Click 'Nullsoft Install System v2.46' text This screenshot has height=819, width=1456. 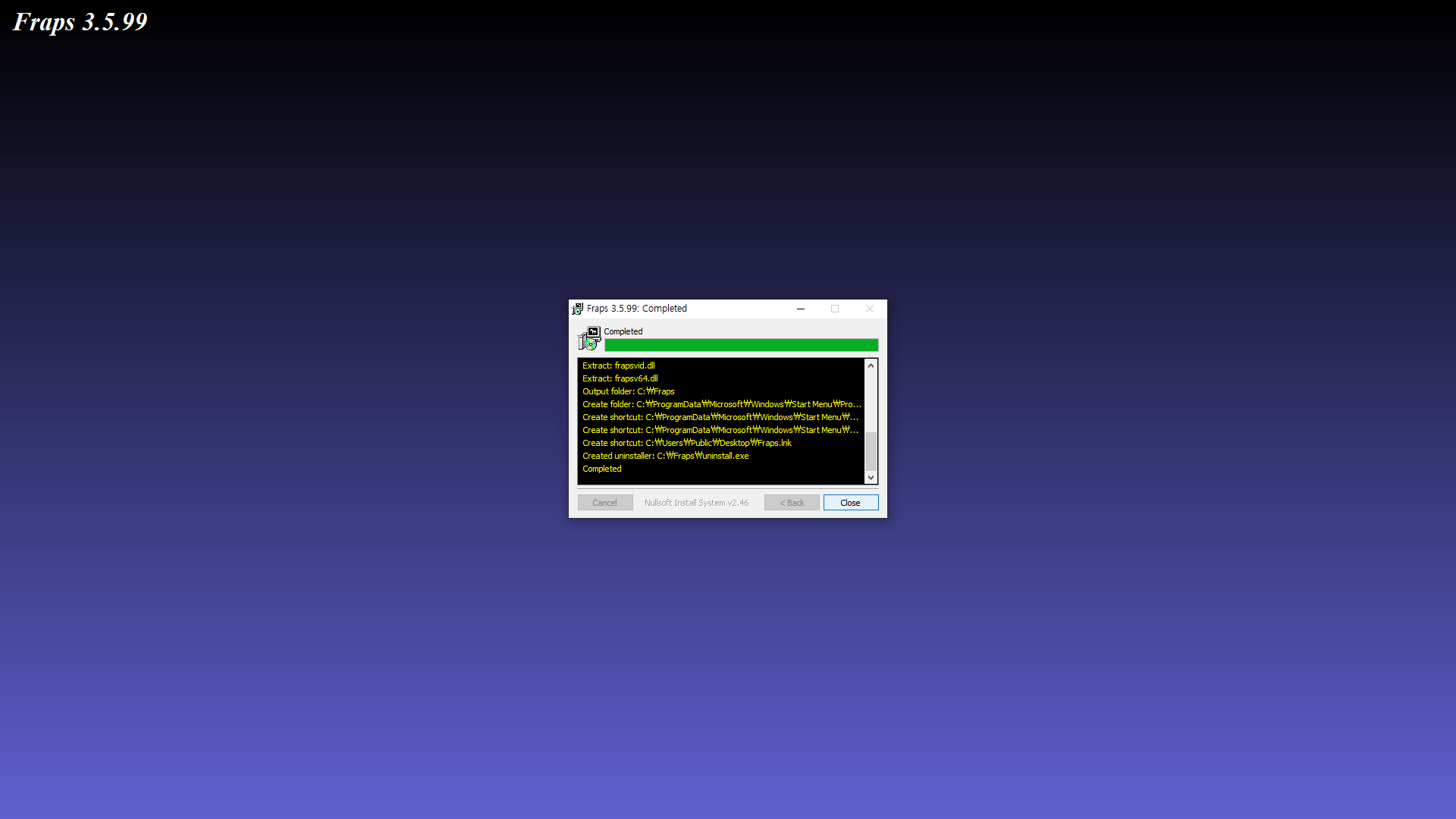[x=696, y=503]
